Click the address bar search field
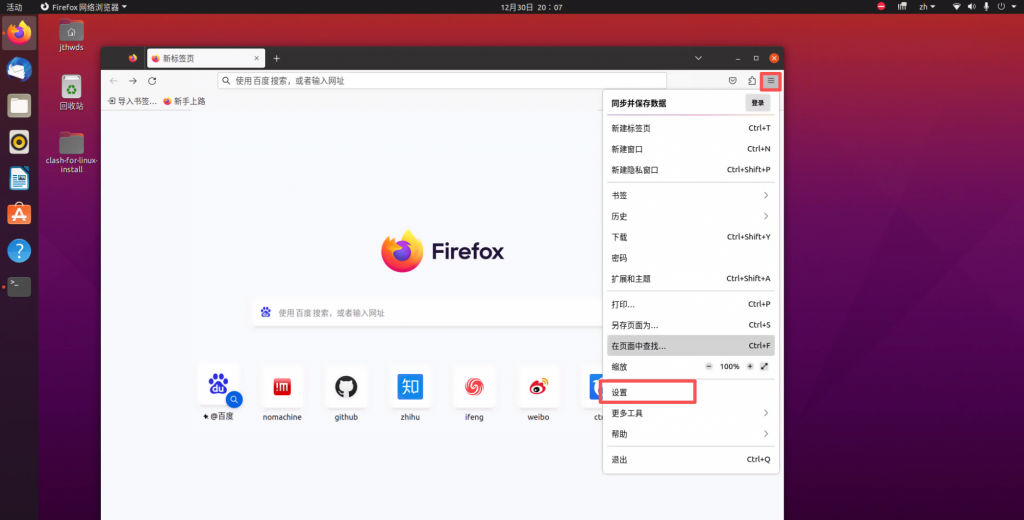 coord(440,80)
